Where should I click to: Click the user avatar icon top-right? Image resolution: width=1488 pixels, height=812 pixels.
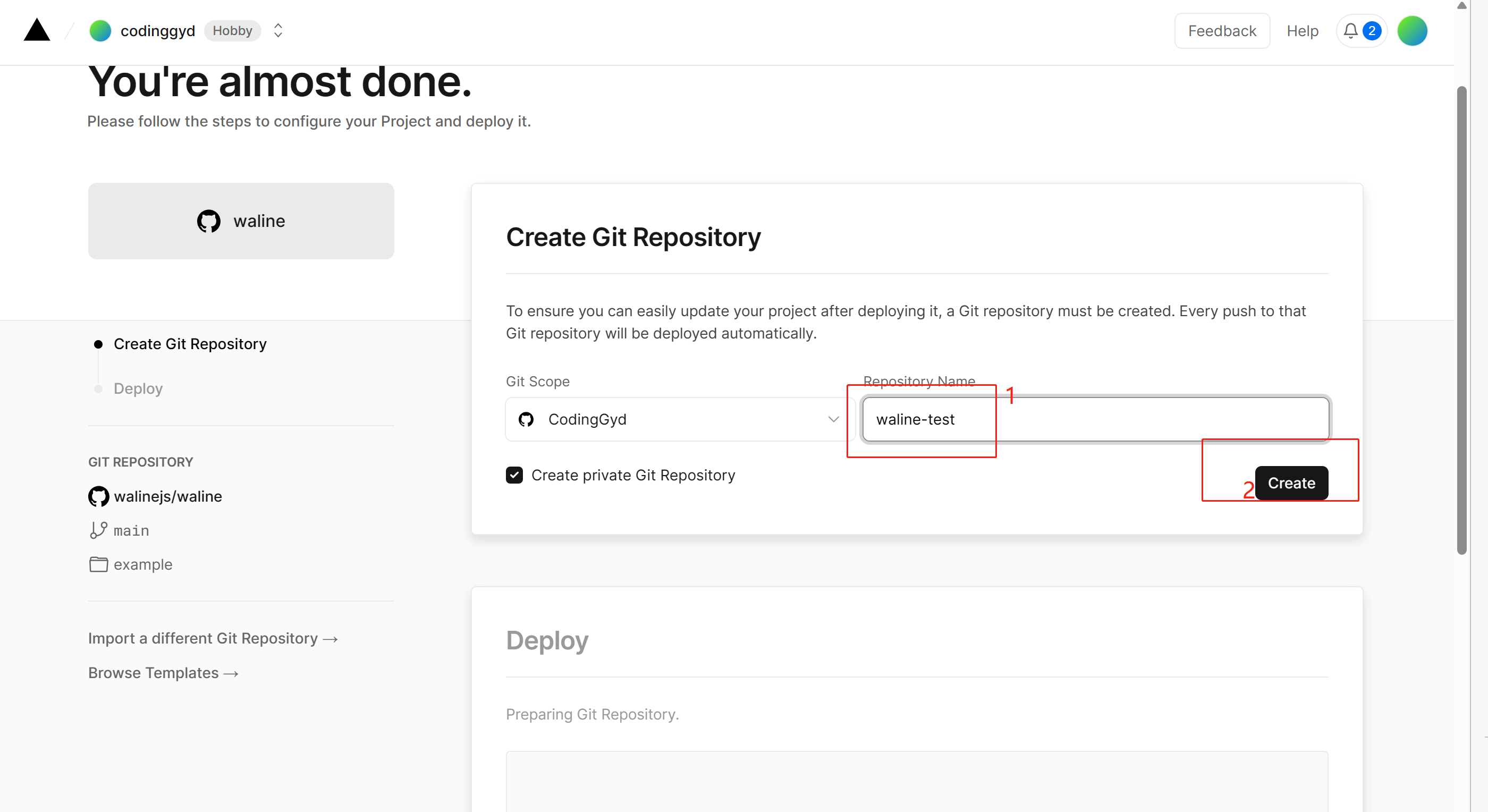tap(1414, 30)
